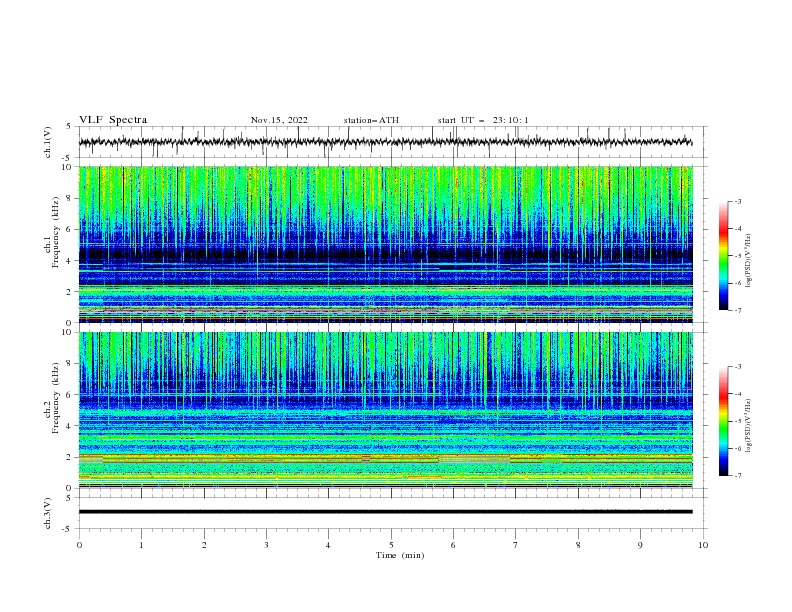Click the time axis tick '7'
Screen dimensions: 792x612
(x=516, y=545)
